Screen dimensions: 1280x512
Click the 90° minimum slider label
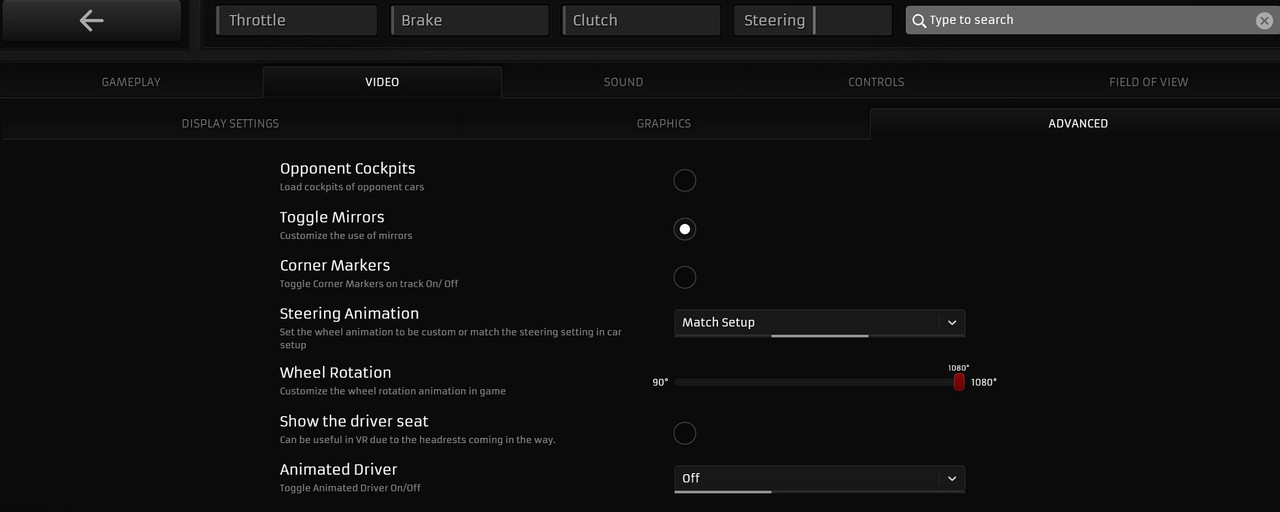660,382
